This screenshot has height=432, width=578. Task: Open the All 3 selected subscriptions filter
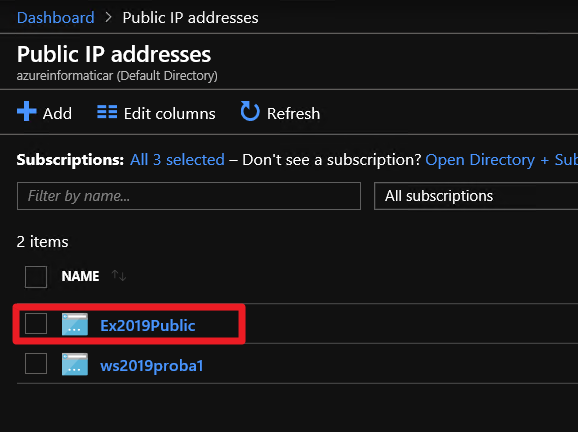pos(177,160)
